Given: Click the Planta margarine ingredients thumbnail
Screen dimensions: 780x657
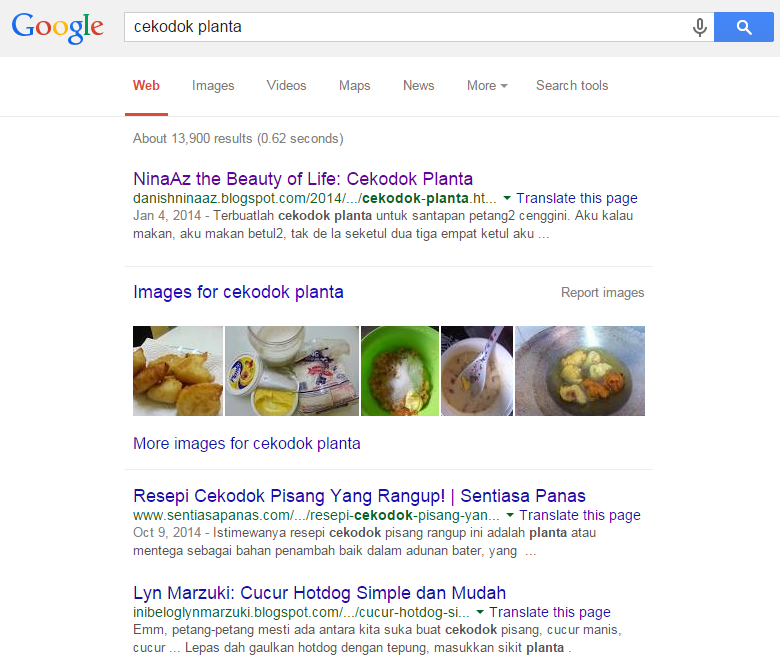Looking at the screenshot, I should pyautogui.click(x=292, y=371).
